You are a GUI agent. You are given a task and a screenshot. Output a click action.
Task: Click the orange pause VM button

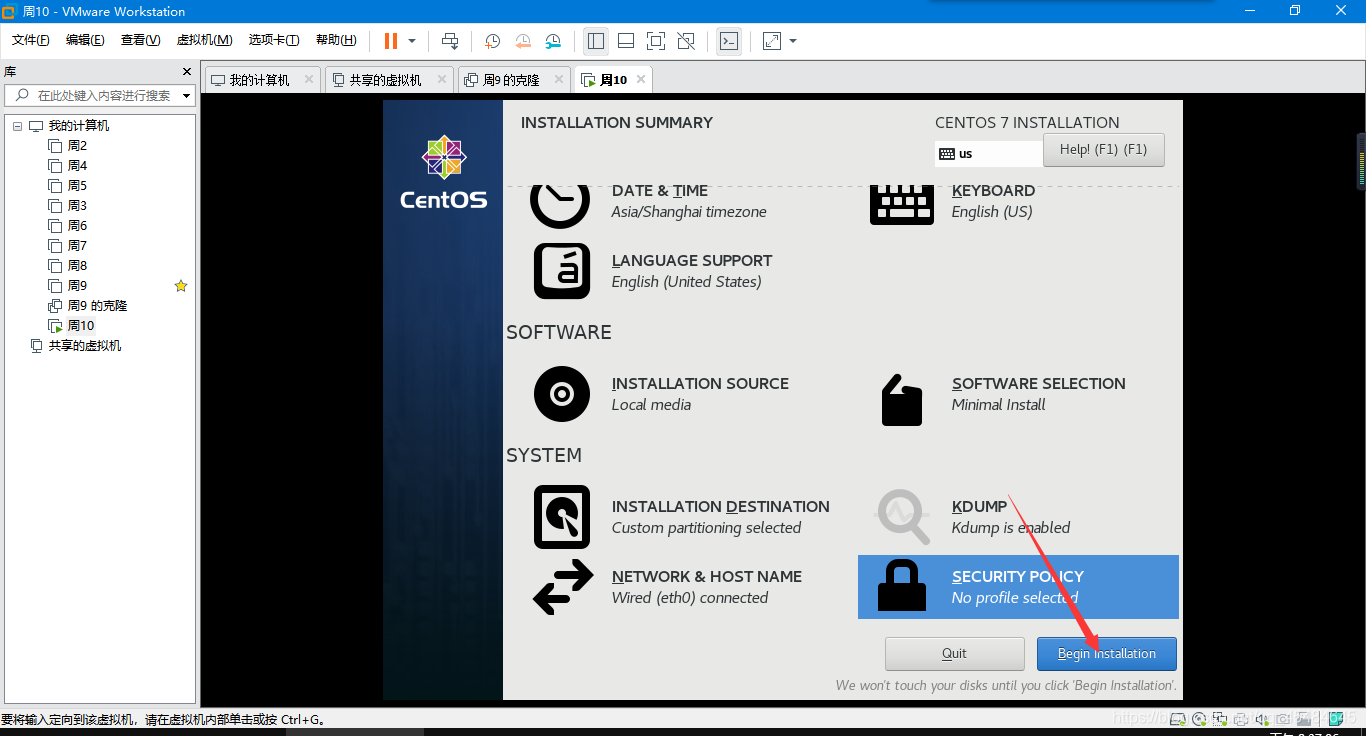tap(390, 41)
